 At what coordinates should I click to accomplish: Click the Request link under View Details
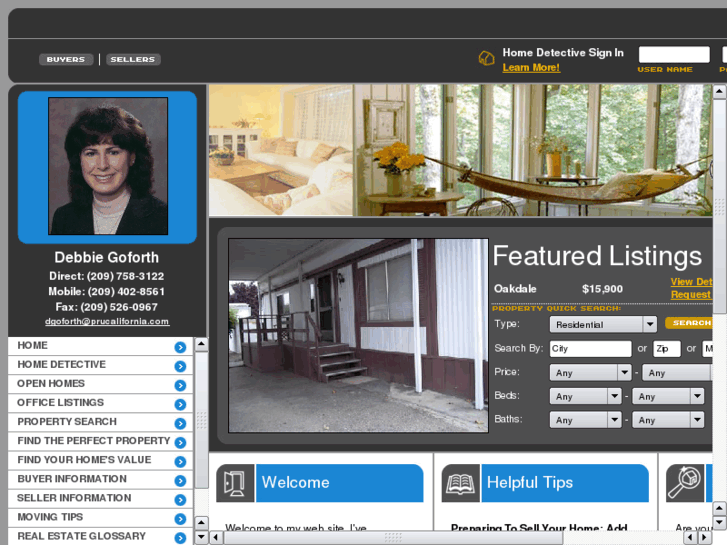(x=691, y=295)
